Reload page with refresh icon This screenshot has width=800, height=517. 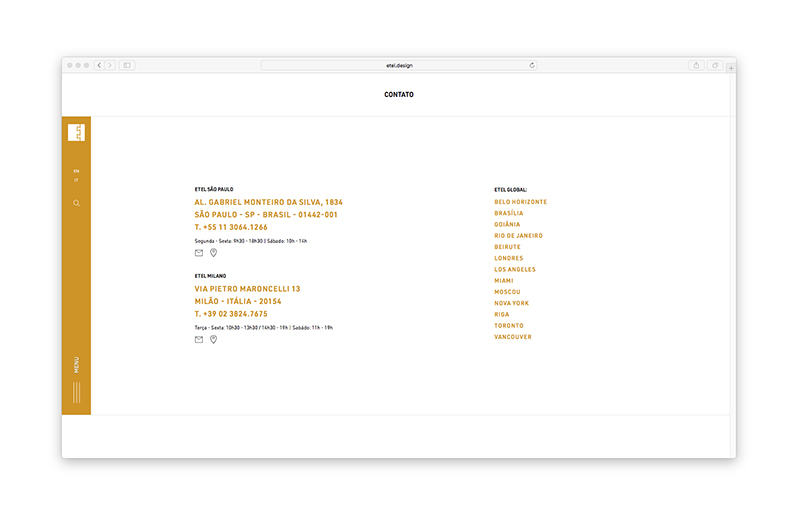pyautogui.click(x=532, y=65)
